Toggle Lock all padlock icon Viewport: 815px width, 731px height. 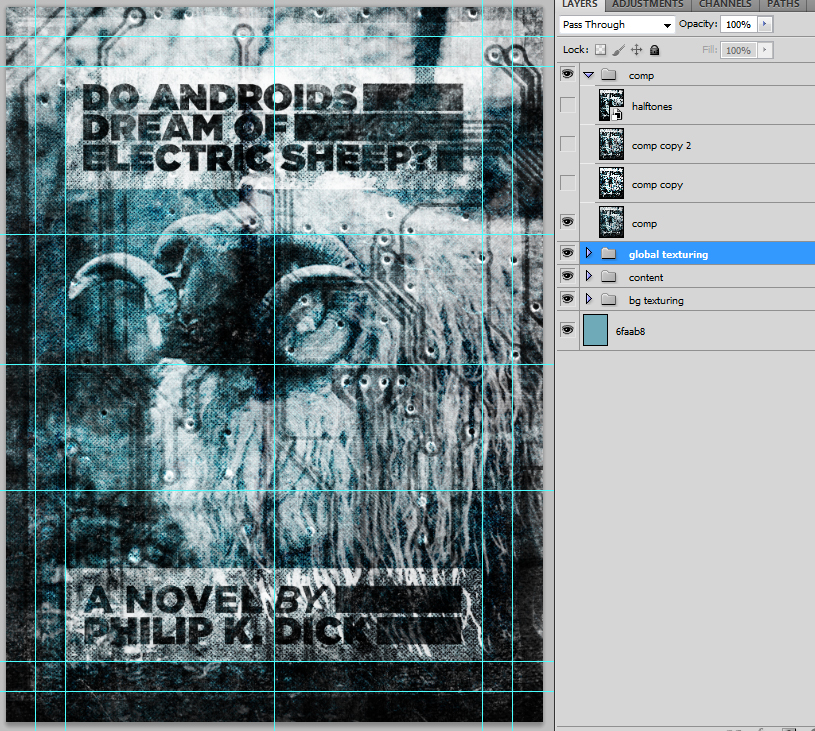click(655, 50)
